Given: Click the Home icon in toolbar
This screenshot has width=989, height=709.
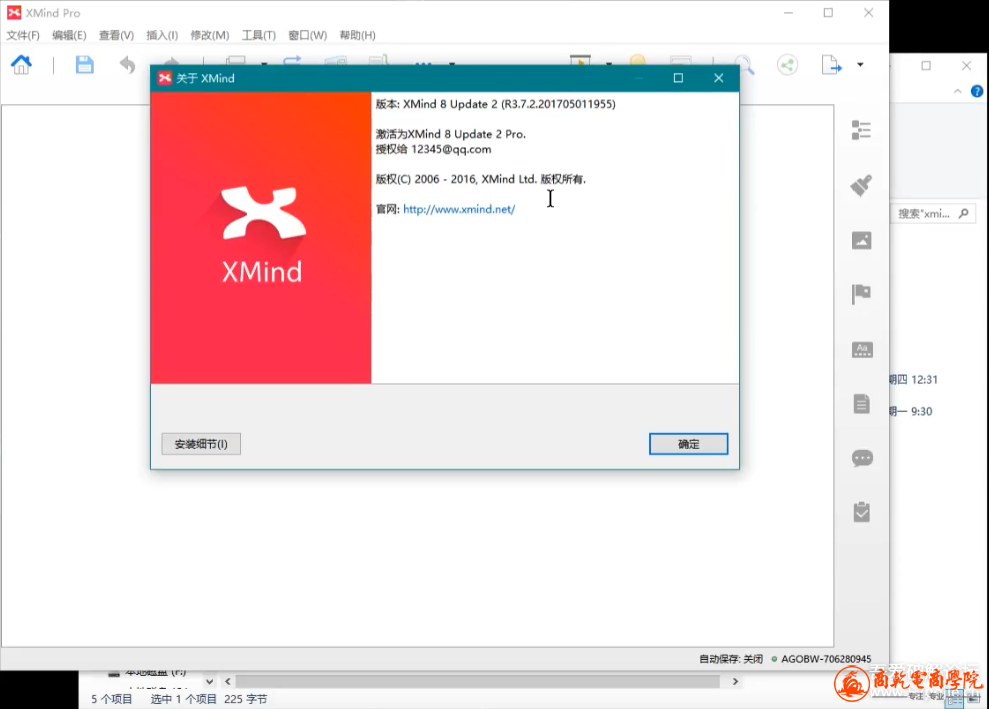Looking at the screenshot, I should click(21, 65).
